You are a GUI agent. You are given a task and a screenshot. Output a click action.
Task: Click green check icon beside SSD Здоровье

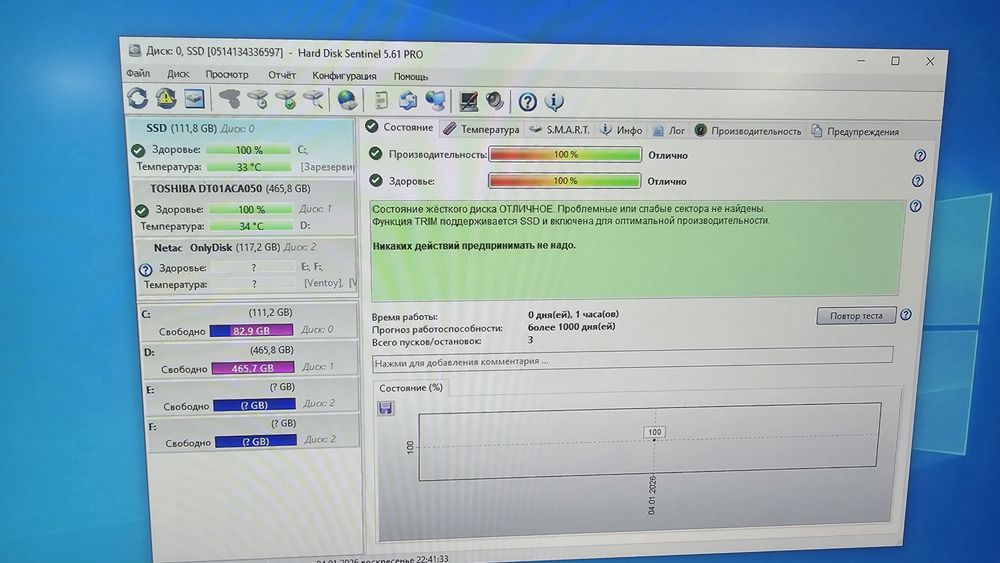(x=138, y=150)
